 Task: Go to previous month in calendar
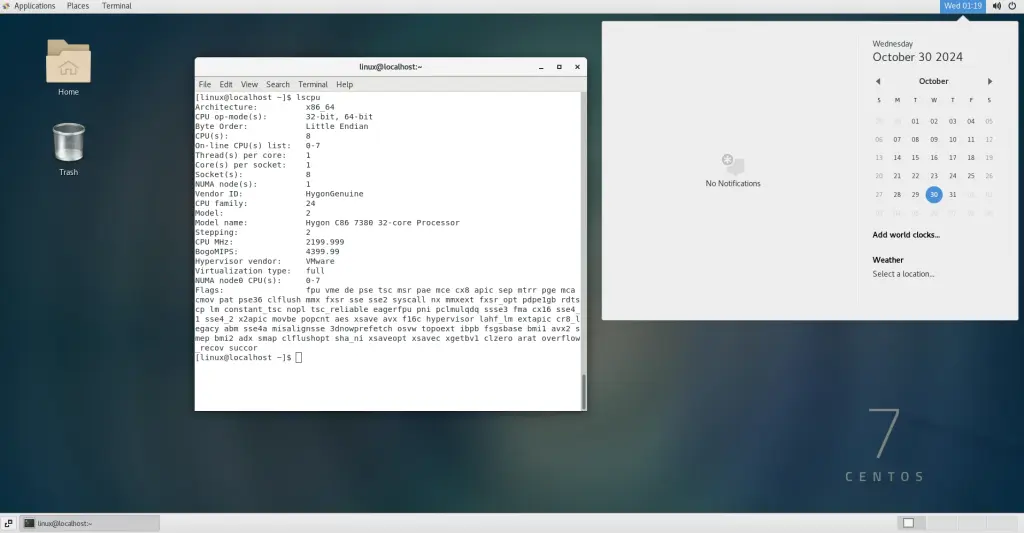pyautogui.click(x=878, y=81)
